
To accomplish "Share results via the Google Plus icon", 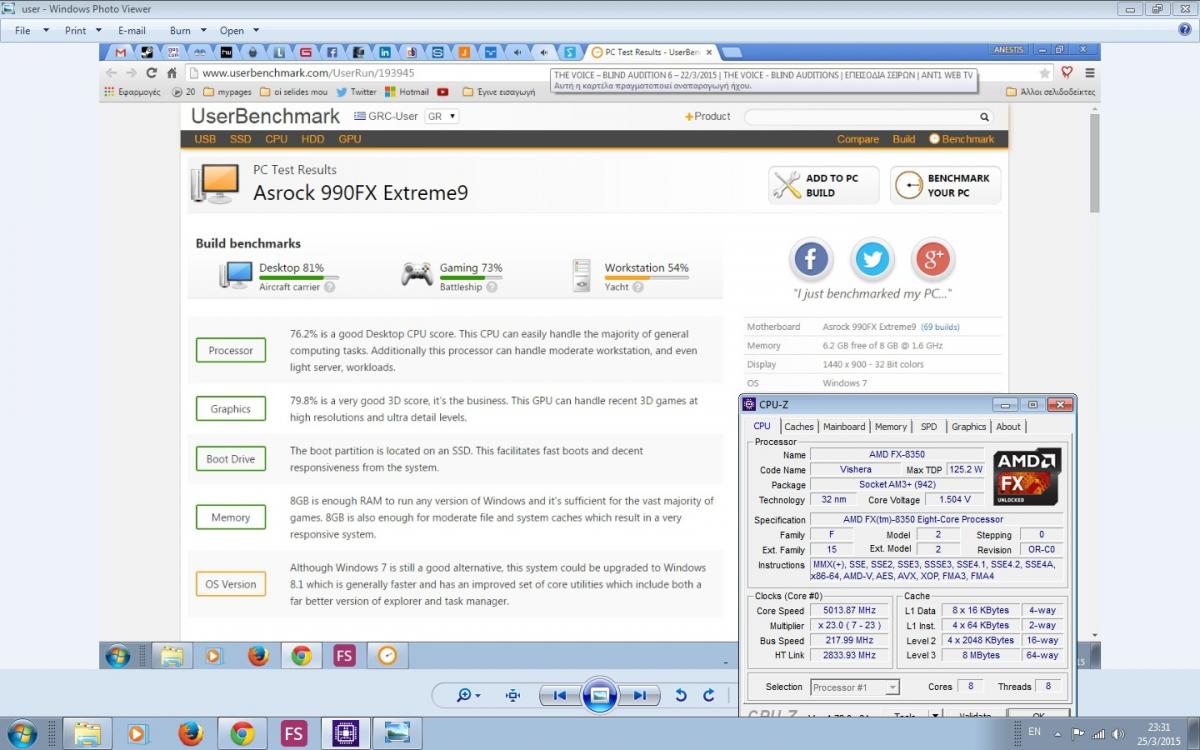I will pos(934,260).
